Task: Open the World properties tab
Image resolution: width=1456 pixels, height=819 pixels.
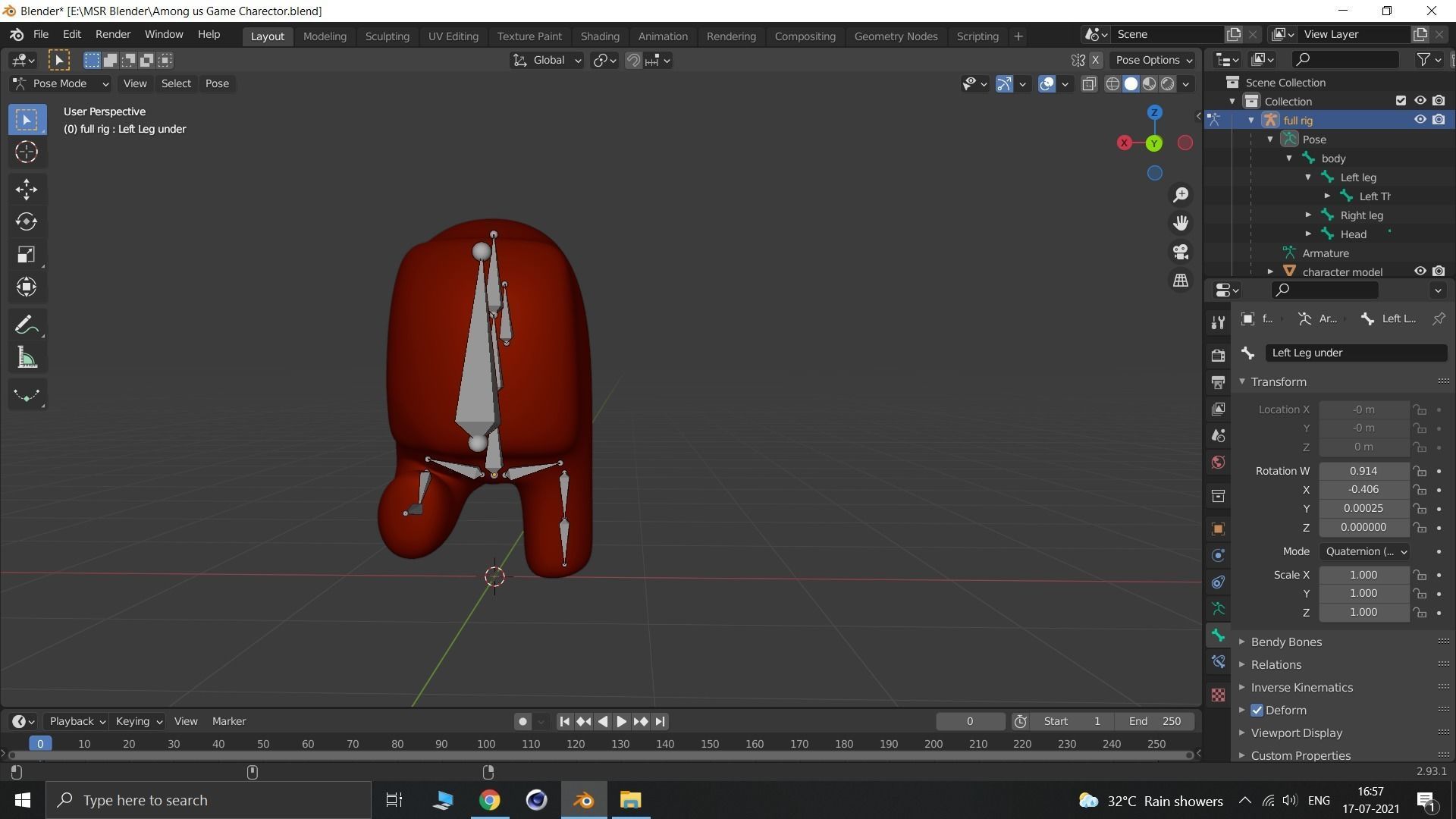Action: click(1218, 463)
